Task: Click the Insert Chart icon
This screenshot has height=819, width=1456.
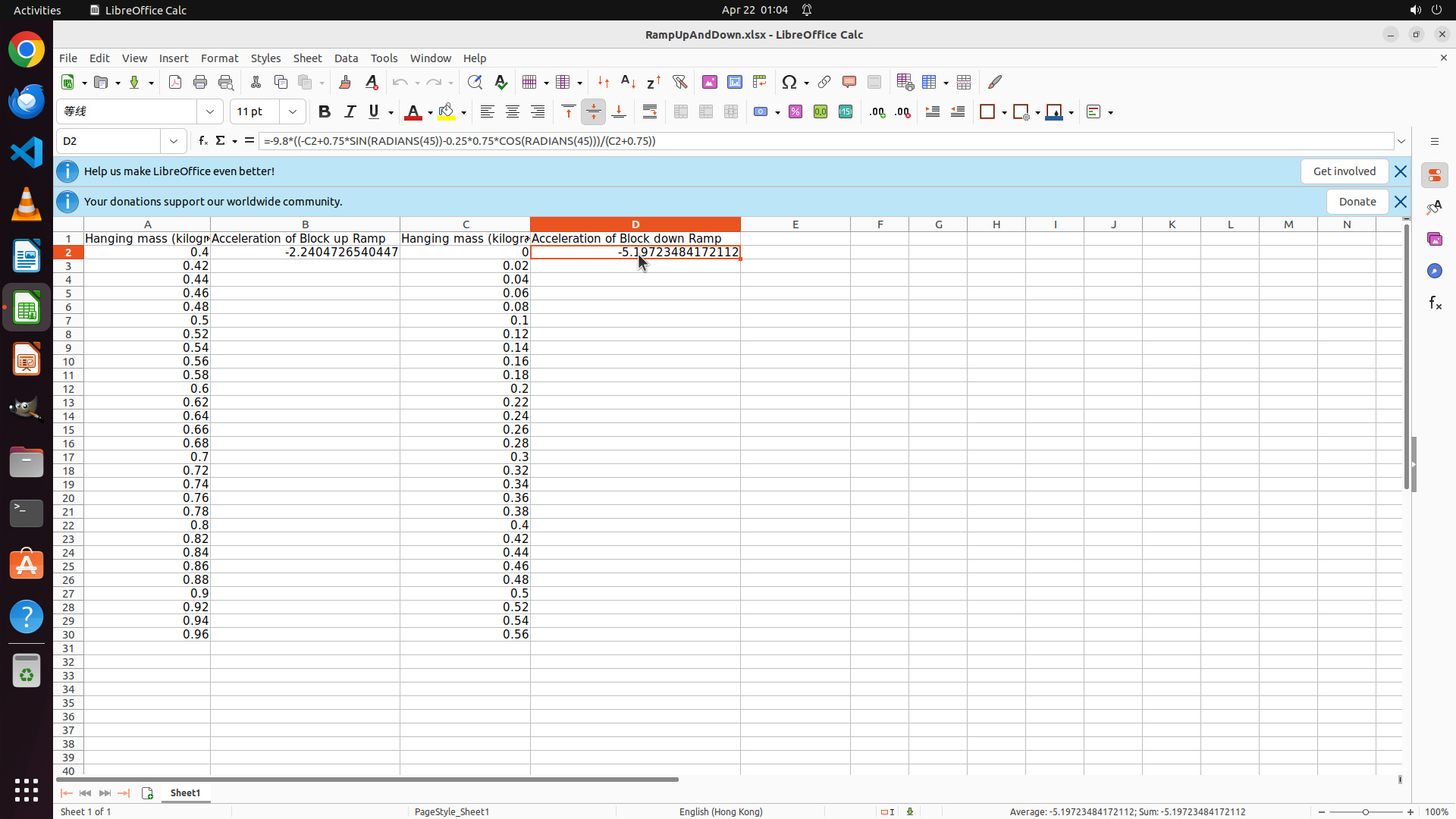Action: click(x=734, y=83)
